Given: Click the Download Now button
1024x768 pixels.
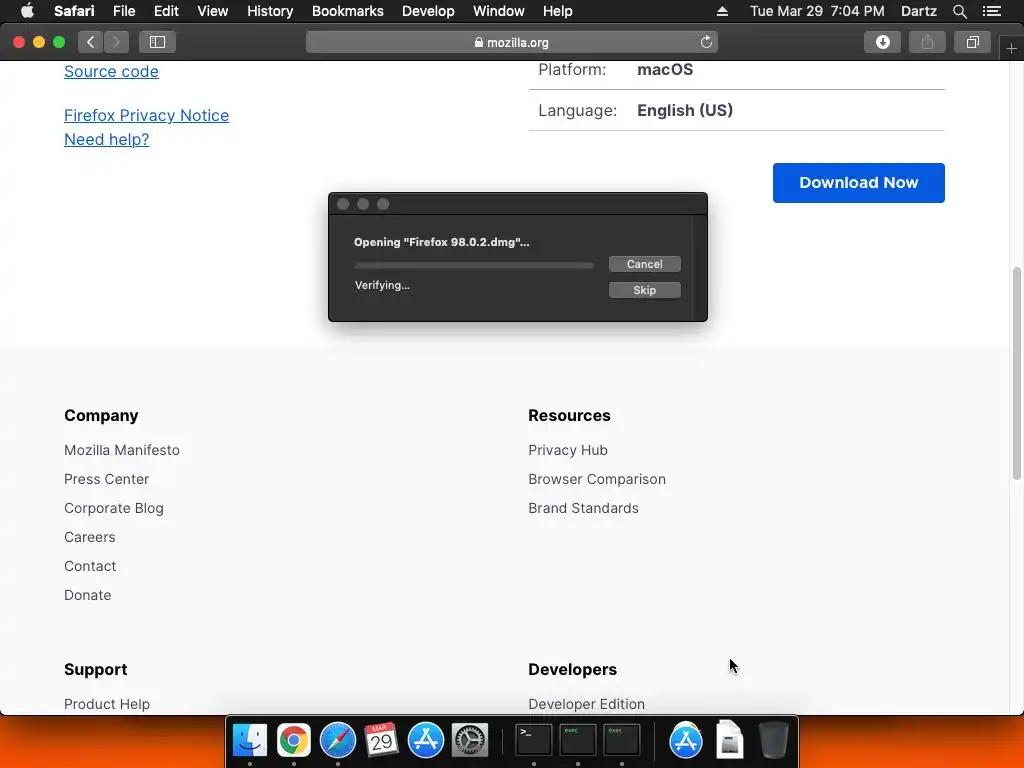Looking at the screenshot, I should click(858, 183).
